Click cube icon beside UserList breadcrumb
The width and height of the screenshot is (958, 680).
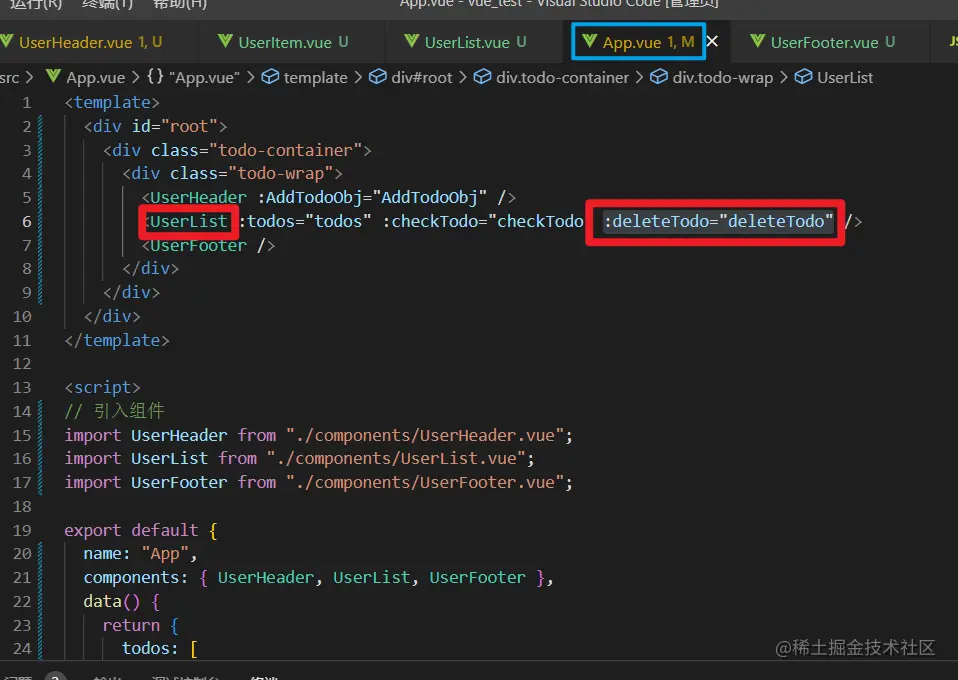click(x=803, y=76)
